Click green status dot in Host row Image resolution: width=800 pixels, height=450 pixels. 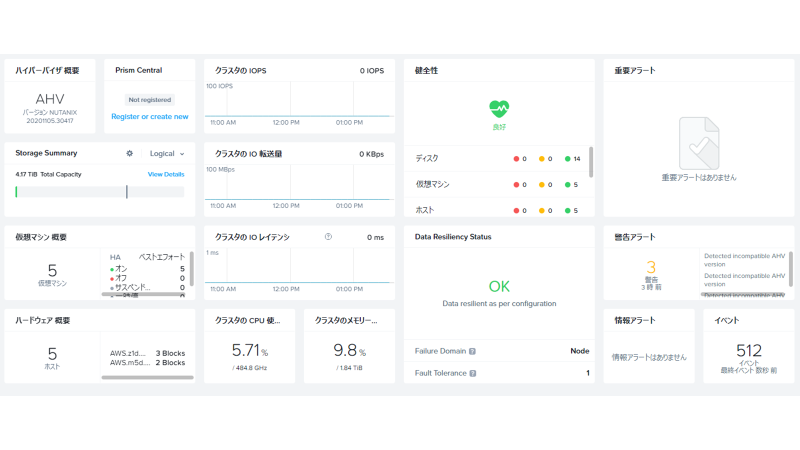point(567,210)
